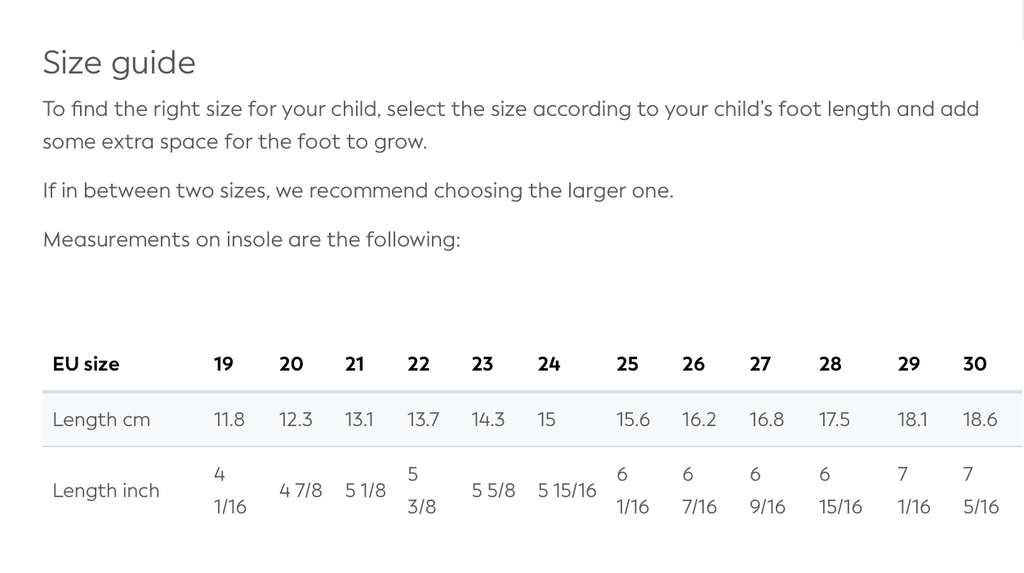Screen dimensions: 1024x573
Task: Select EU size 19 column header
Action: [223, 364]
